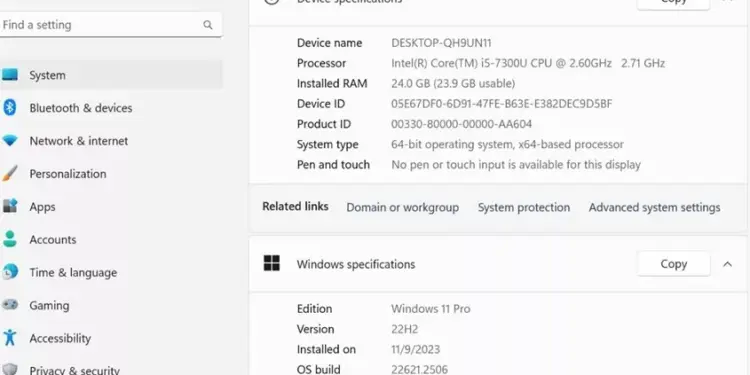Image resolution: width=750 pixels, height=375 pixels.
Task: Open Accessibility settings
Action: coord(111,338)
